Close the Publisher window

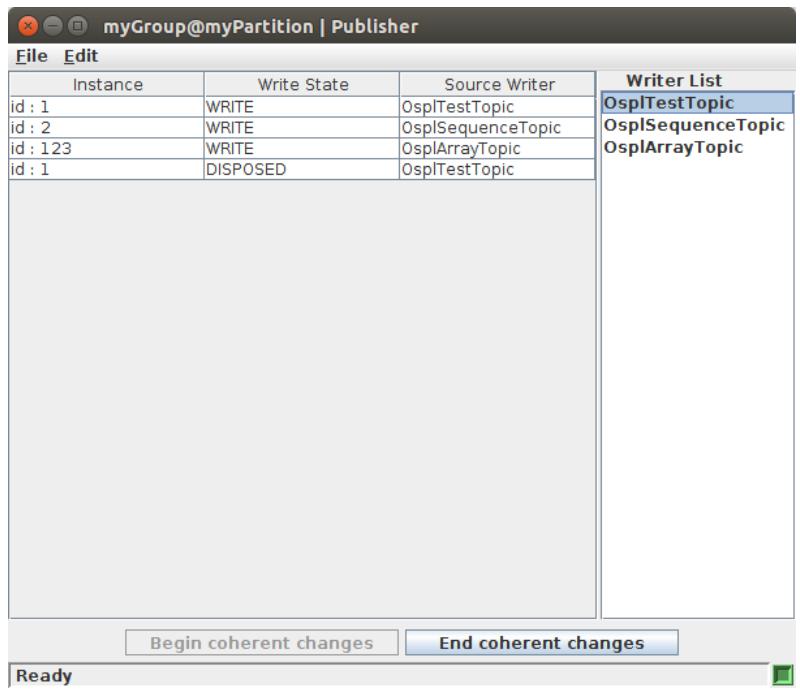[x=28, y=26]
